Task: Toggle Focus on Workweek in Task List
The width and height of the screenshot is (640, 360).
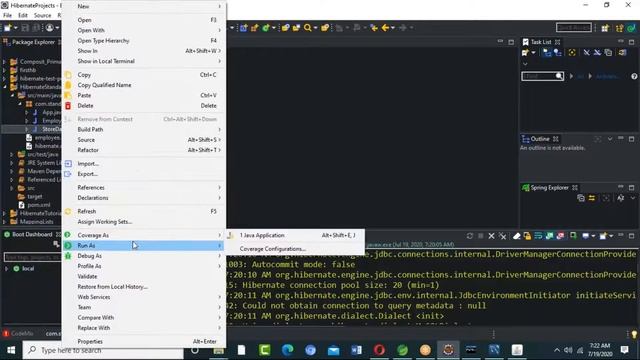Action: 572,53
